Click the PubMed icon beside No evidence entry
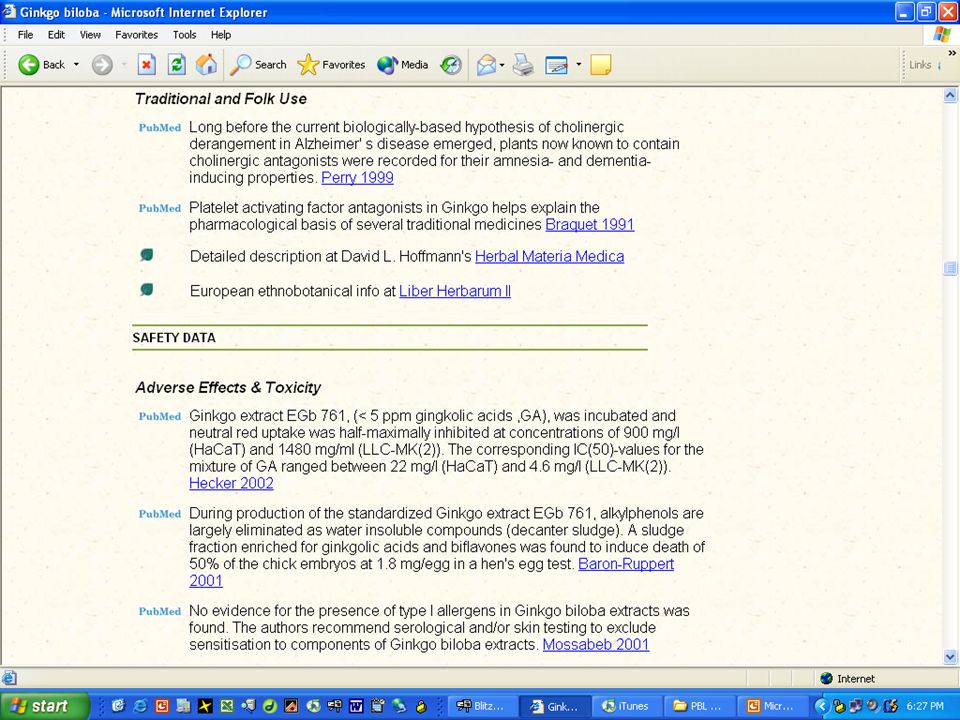 click(160, 611)
